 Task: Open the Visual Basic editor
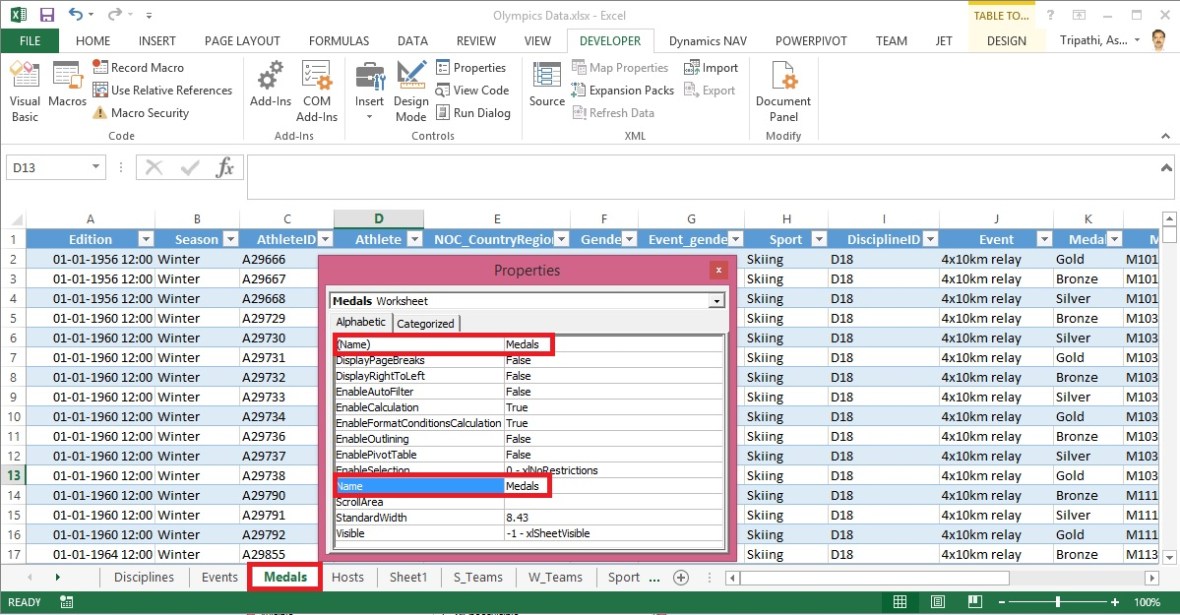(24, 90)
